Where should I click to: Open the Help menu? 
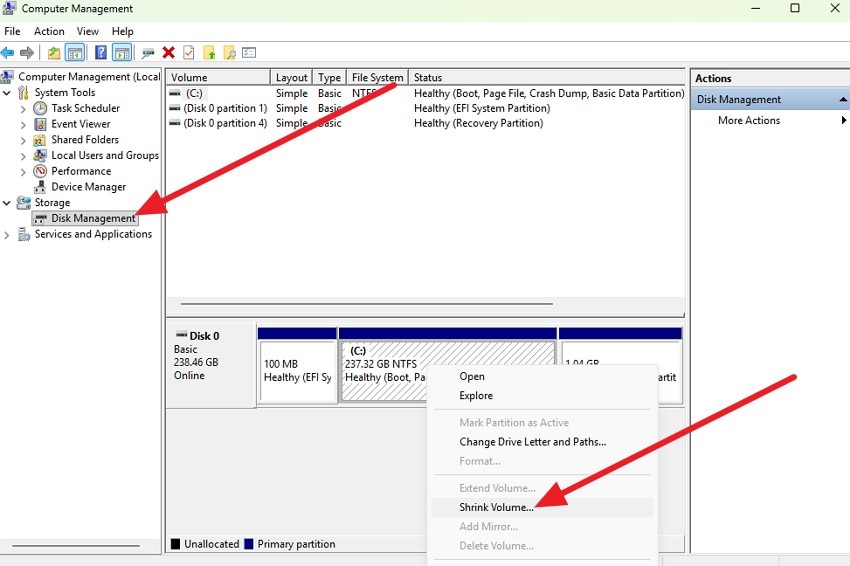[123, 31]
